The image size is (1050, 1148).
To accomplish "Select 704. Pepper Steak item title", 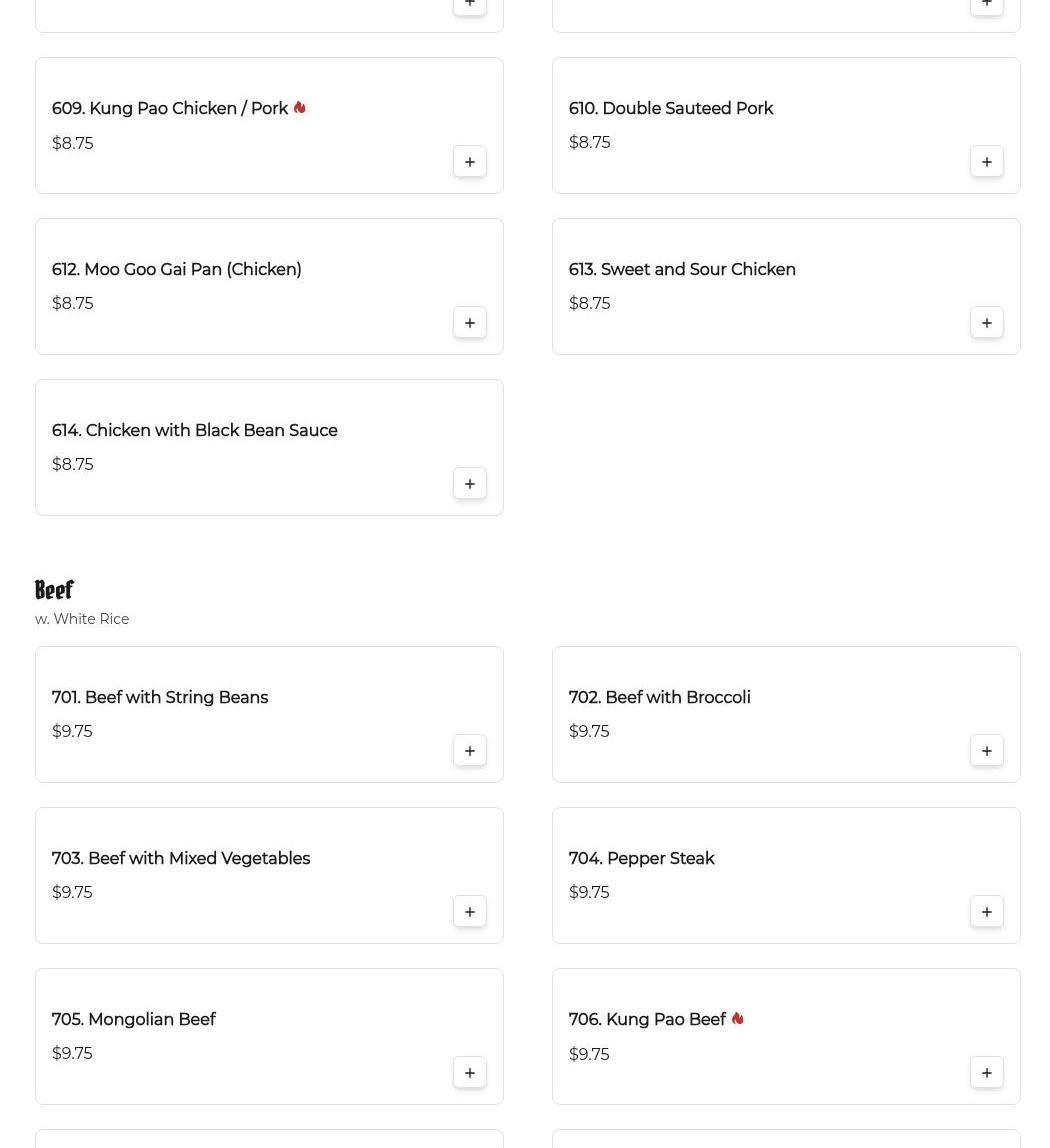I will 641,859.
